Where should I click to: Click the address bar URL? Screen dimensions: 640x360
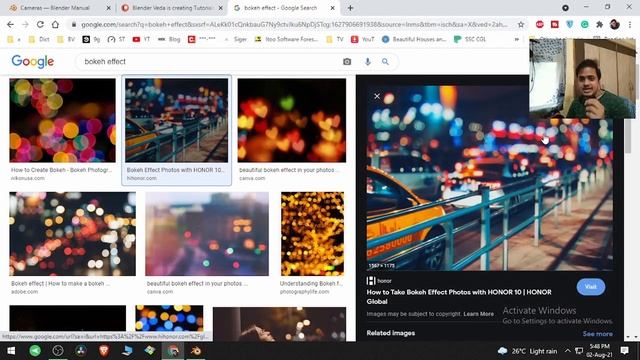click(294, 24)
